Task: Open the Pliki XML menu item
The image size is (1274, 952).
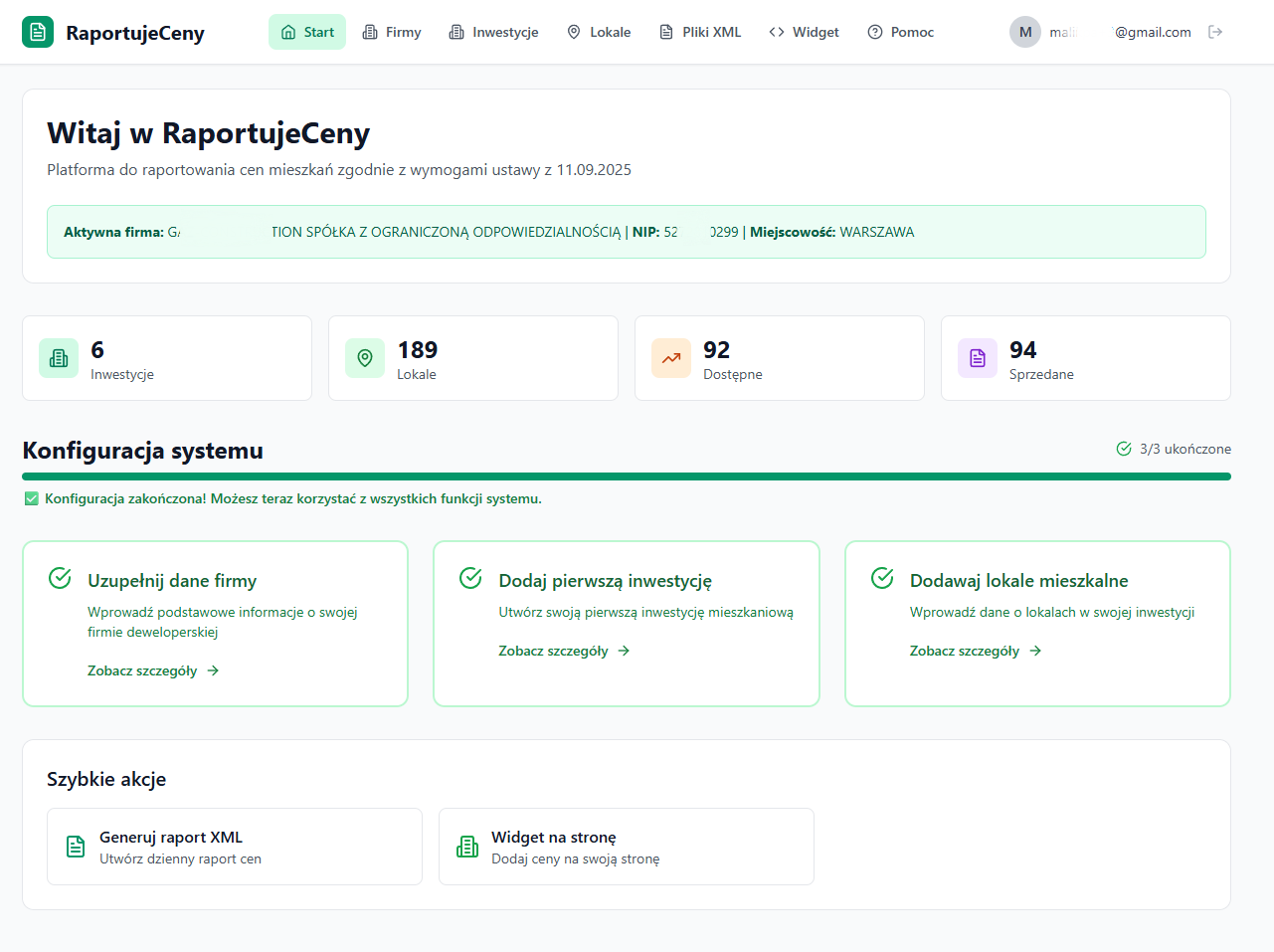Action: click(x=700, y=32)
